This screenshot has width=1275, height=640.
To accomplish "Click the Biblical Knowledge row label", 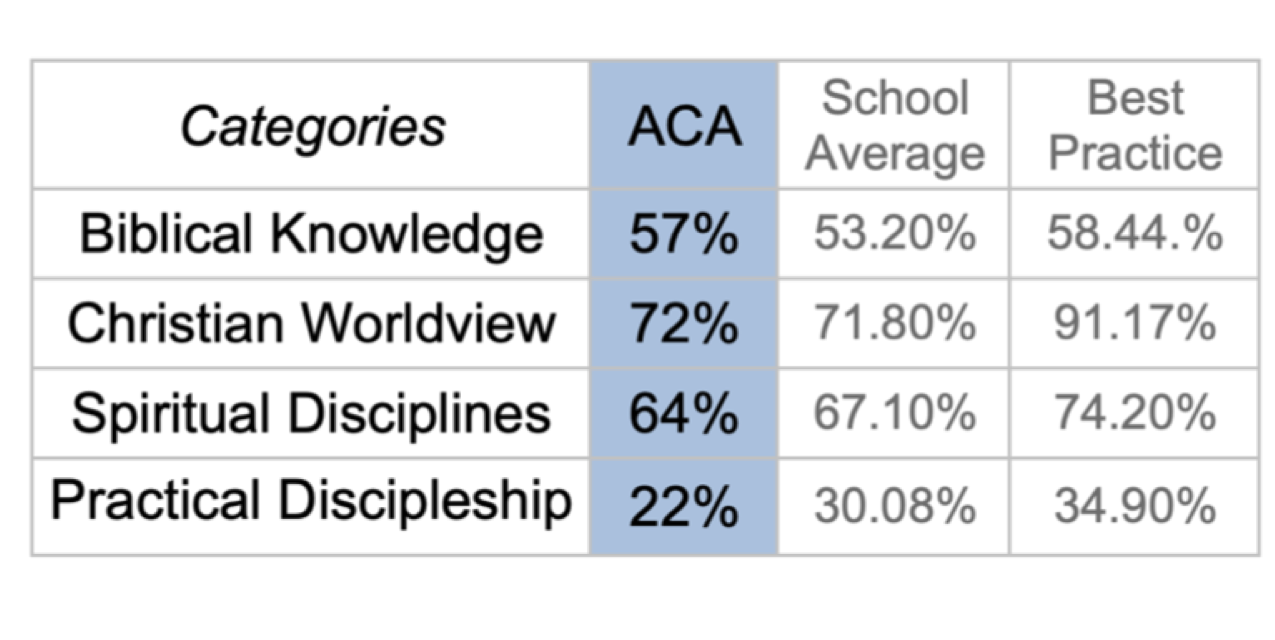I will [x=312, y=234].
